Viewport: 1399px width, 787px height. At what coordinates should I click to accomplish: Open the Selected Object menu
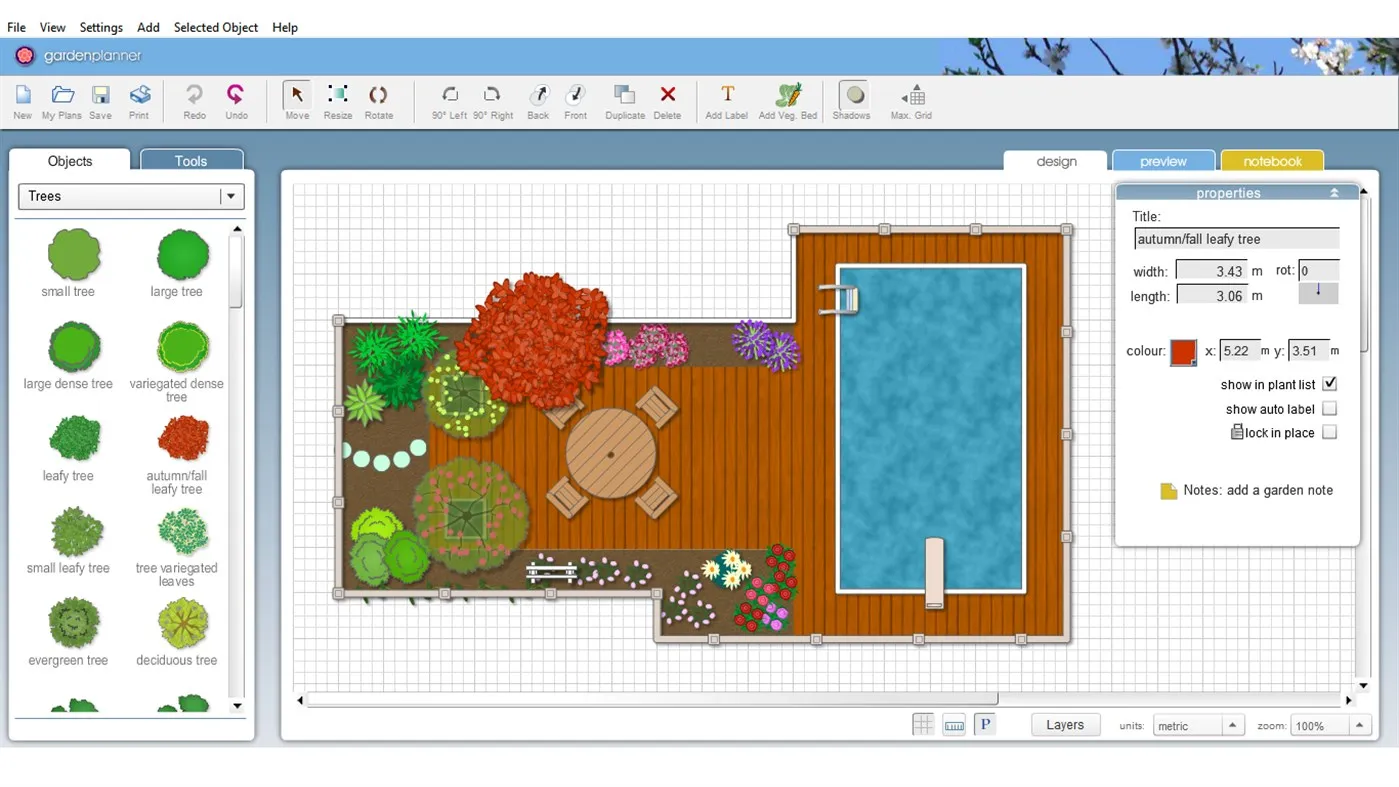[215, 27]
